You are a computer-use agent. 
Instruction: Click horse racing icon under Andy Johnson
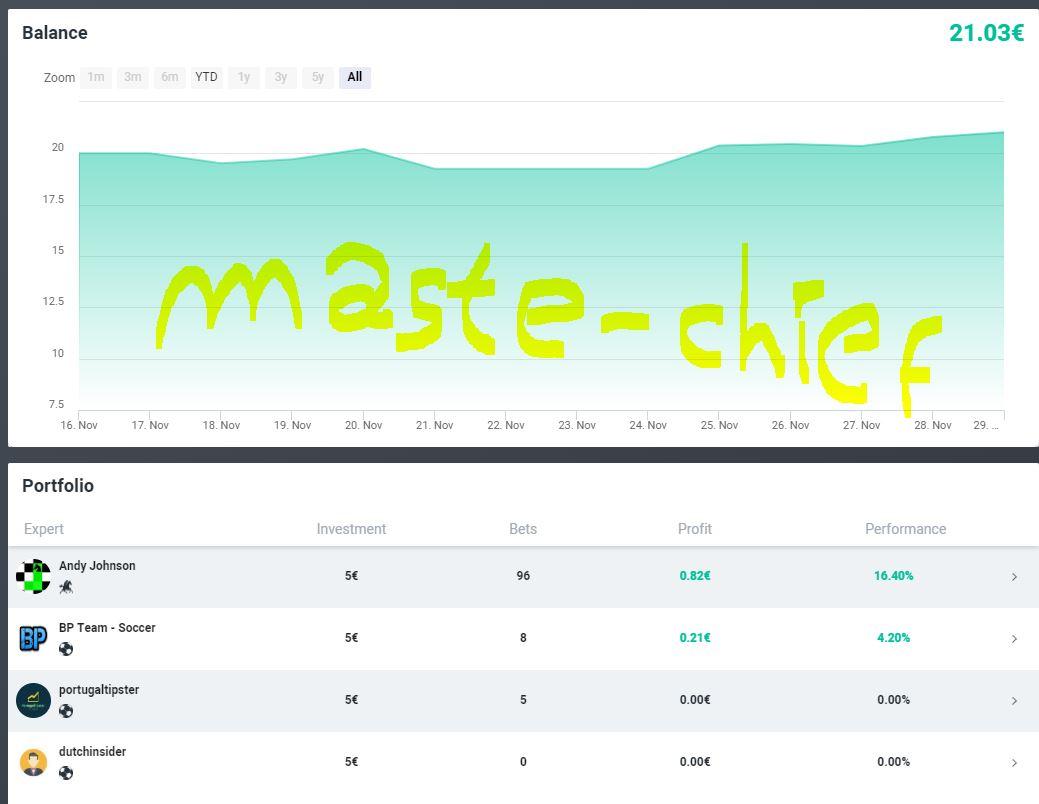pyautogui.click(x=66, y=587)
